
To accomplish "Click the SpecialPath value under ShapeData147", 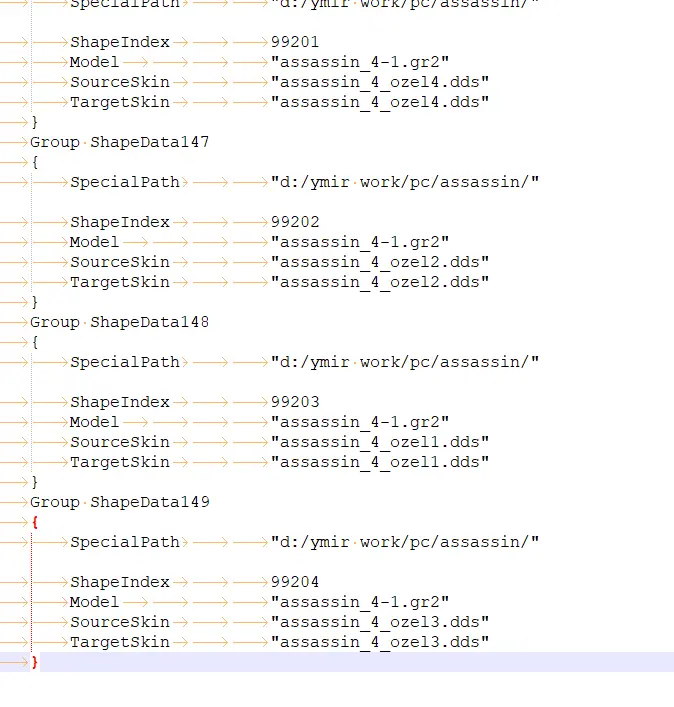I will [x=405, y=182].
